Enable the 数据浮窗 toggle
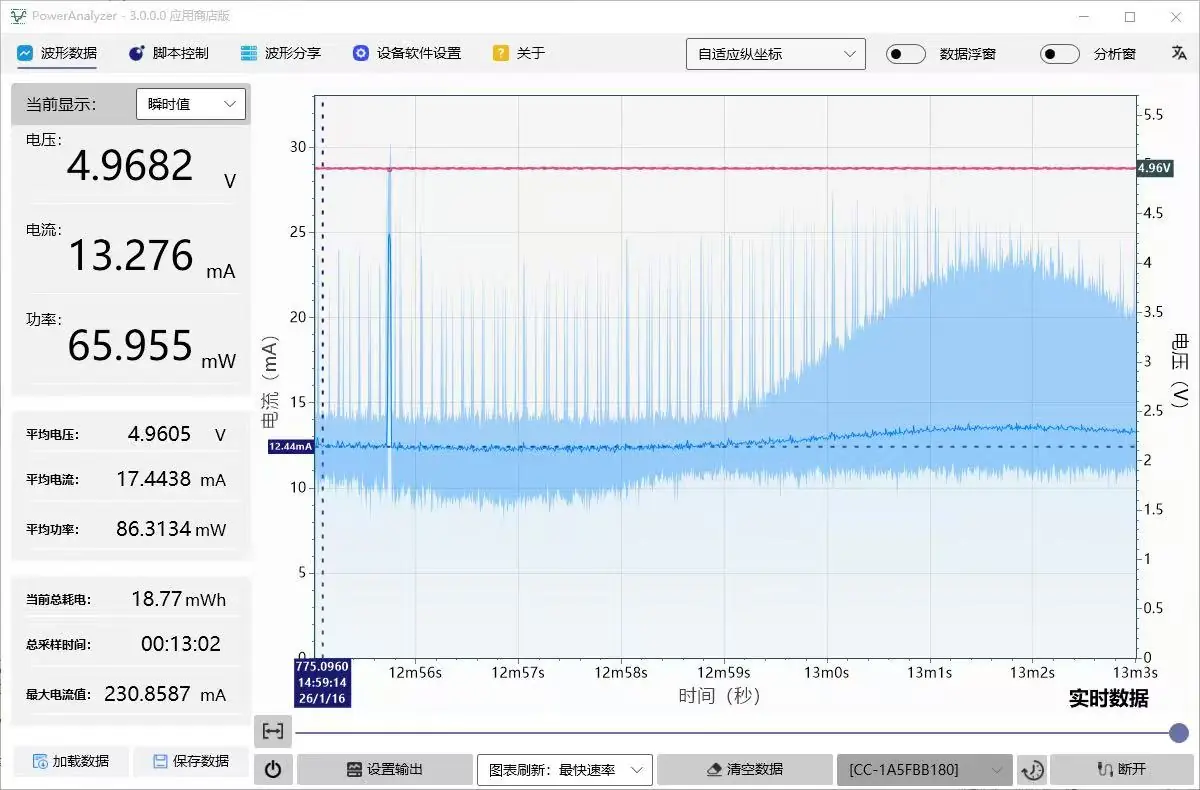1200x790 pixels. click(905, 54)
